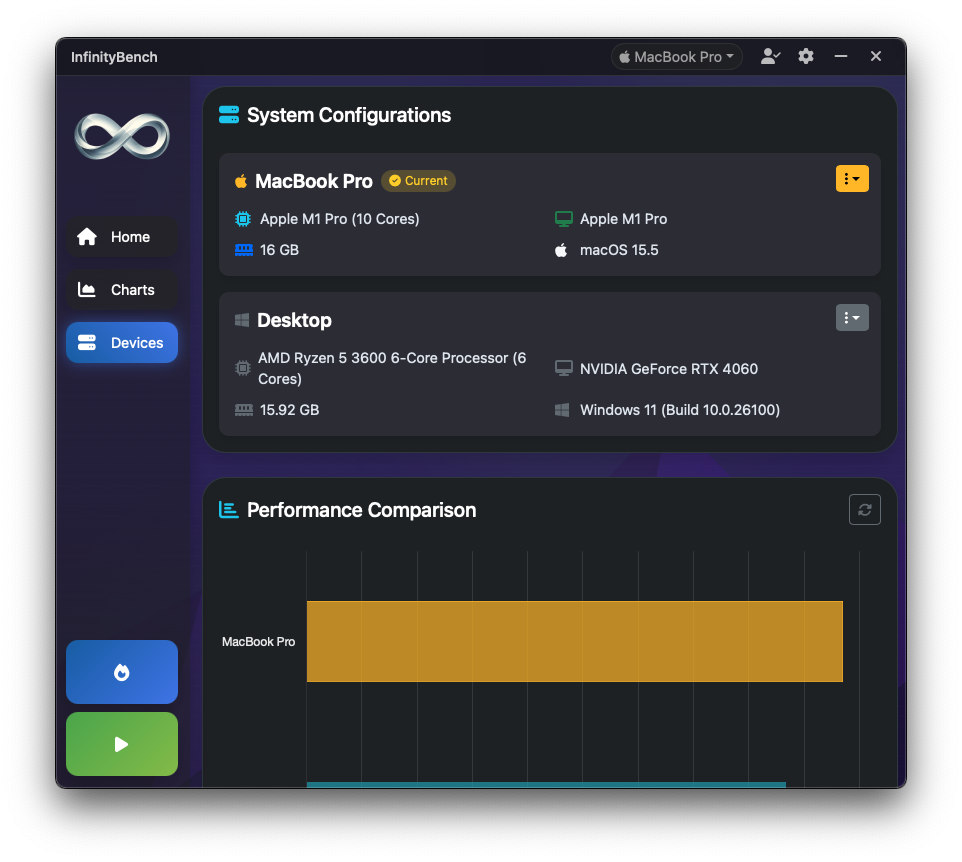
Task: Open MacBook Pro yellow options dropdown
Action: pyautogui.click(x=852, y=179)
